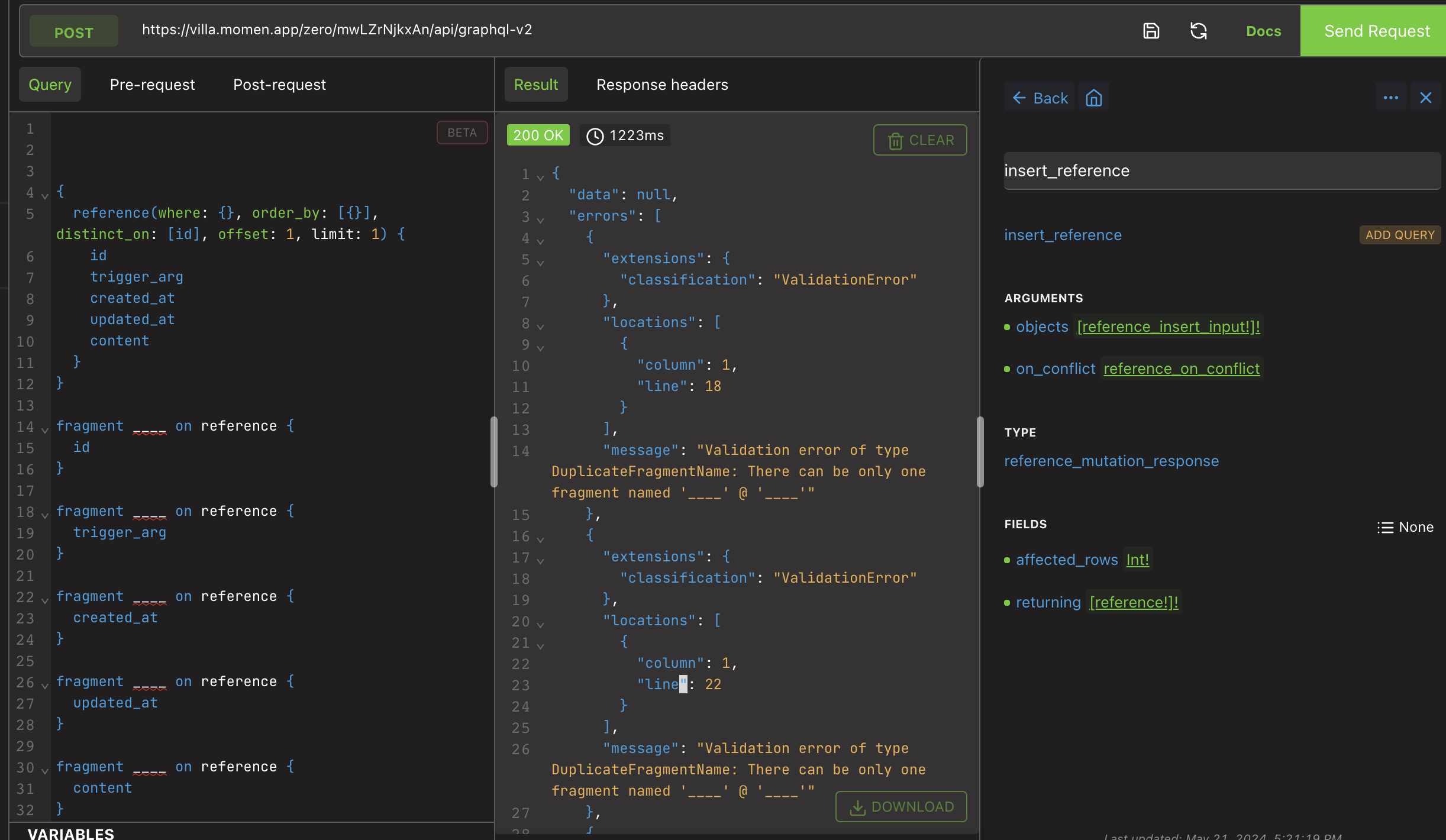Click "ValidationError" value on result line 6

point(845,280)
